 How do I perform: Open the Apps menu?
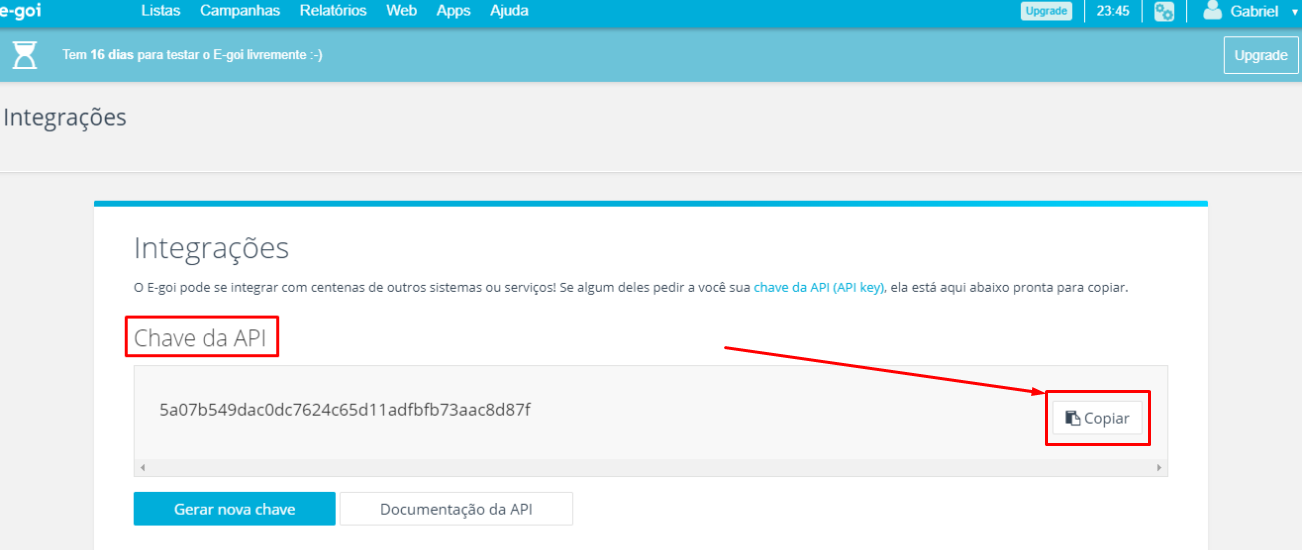(x=453, y=11)
